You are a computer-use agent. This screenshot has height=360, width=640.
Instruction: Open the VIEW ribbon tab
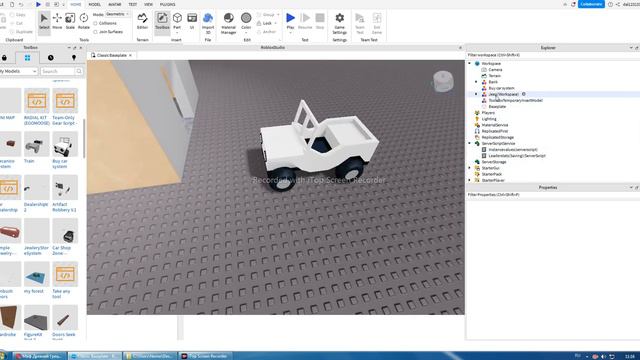[x=149, y=4]
